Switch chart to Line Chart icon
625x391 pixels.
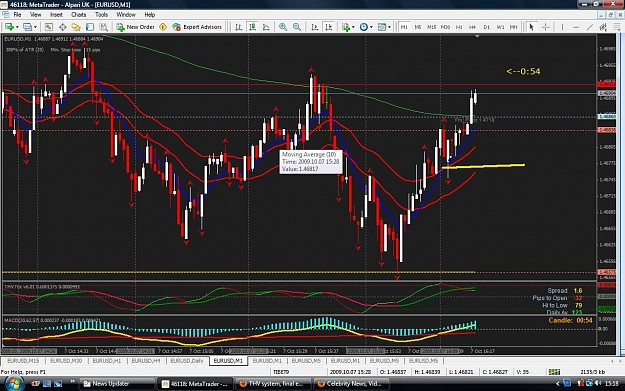coord(266,27)
